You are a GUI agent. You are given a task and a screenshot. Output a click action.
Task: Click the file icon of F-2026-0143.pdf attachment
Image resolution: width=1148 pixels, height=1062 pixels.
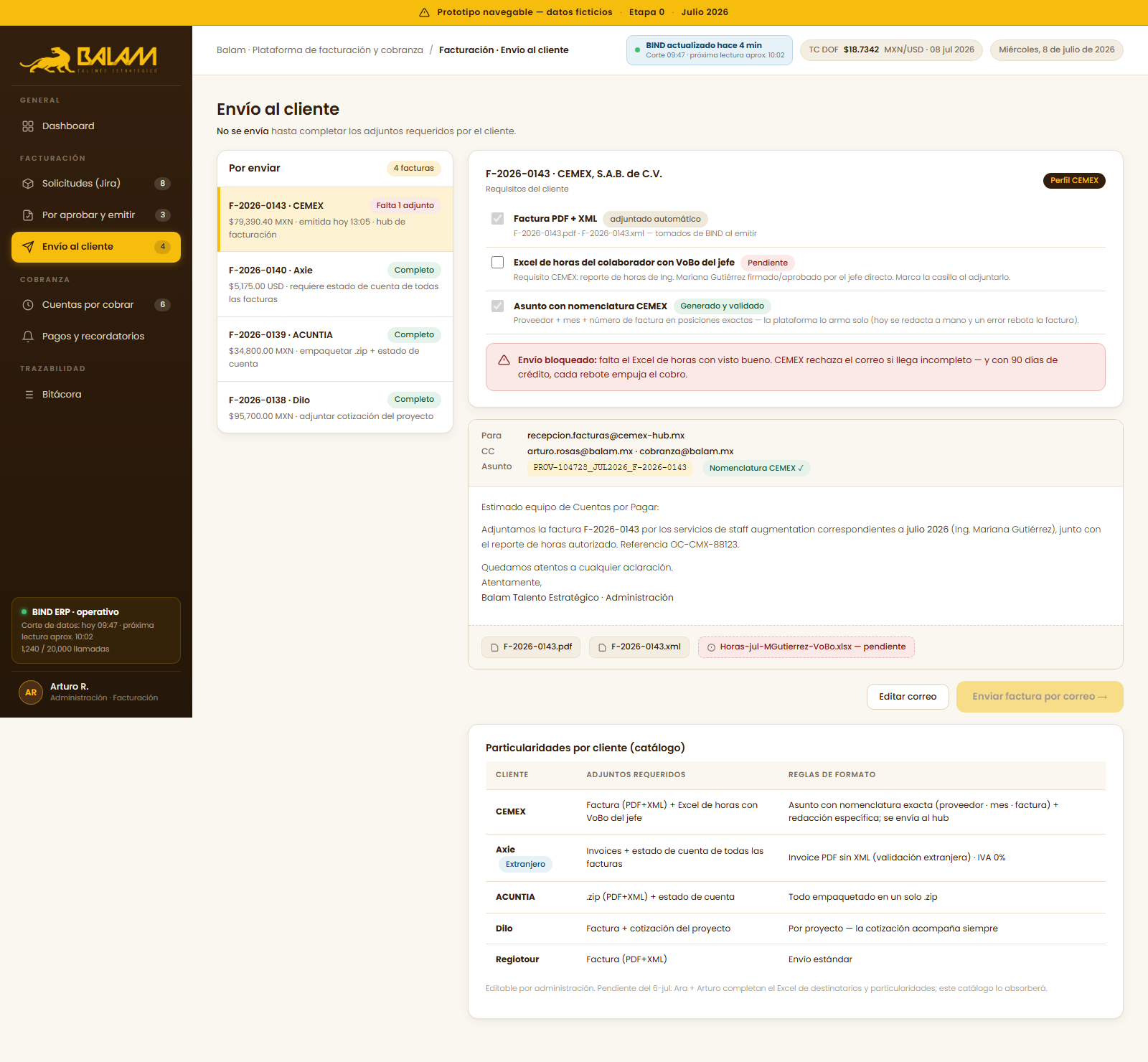[x=494, y=647]
